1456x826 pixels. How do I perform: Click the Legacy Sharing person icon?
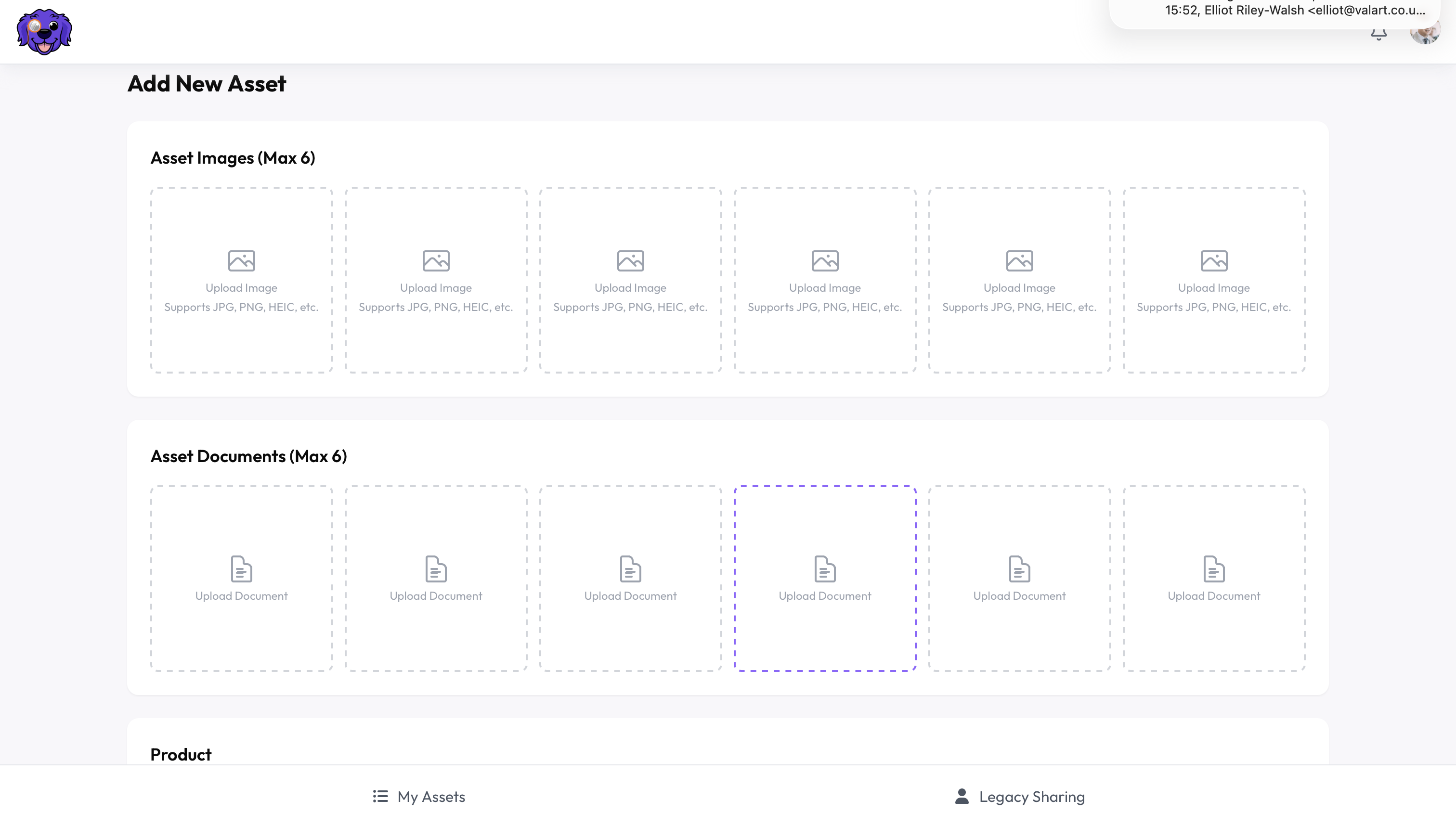tap(961, 796)
